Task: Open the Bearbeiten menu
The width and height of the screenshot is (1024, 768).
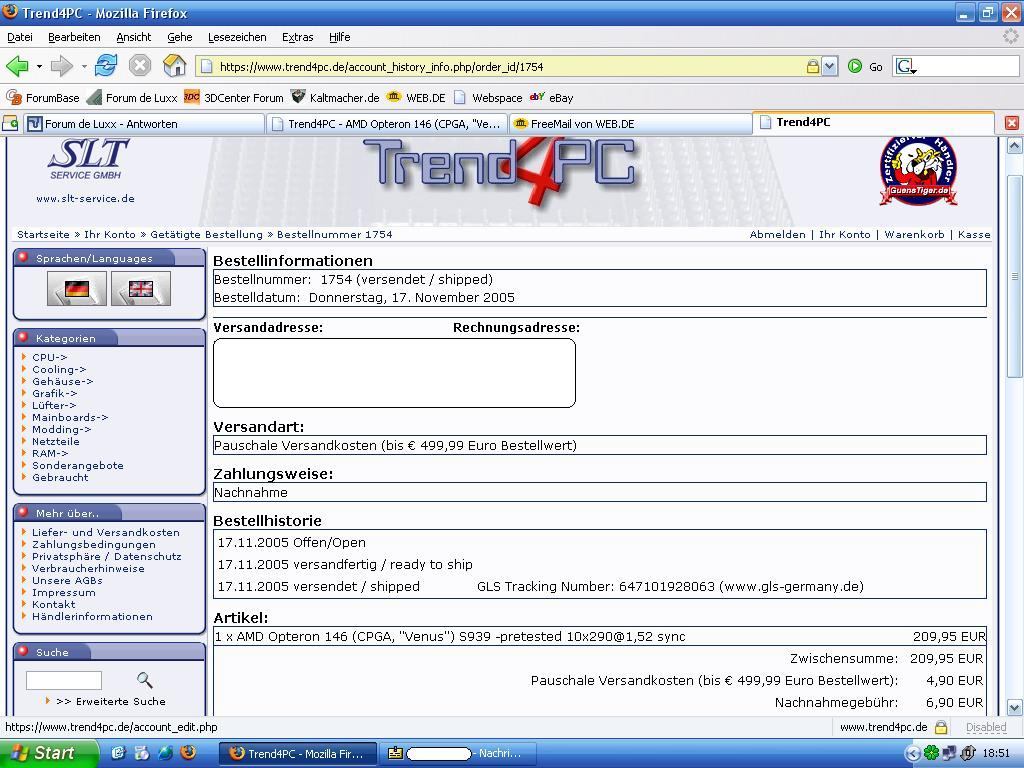Action: click(74, 37)
